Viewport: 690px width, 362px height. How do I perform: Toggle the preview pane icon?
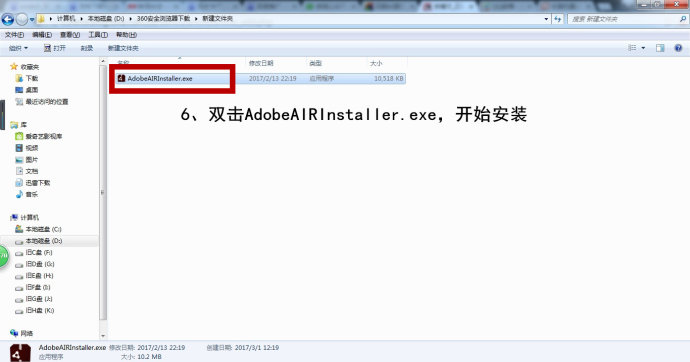click(660, 48)
